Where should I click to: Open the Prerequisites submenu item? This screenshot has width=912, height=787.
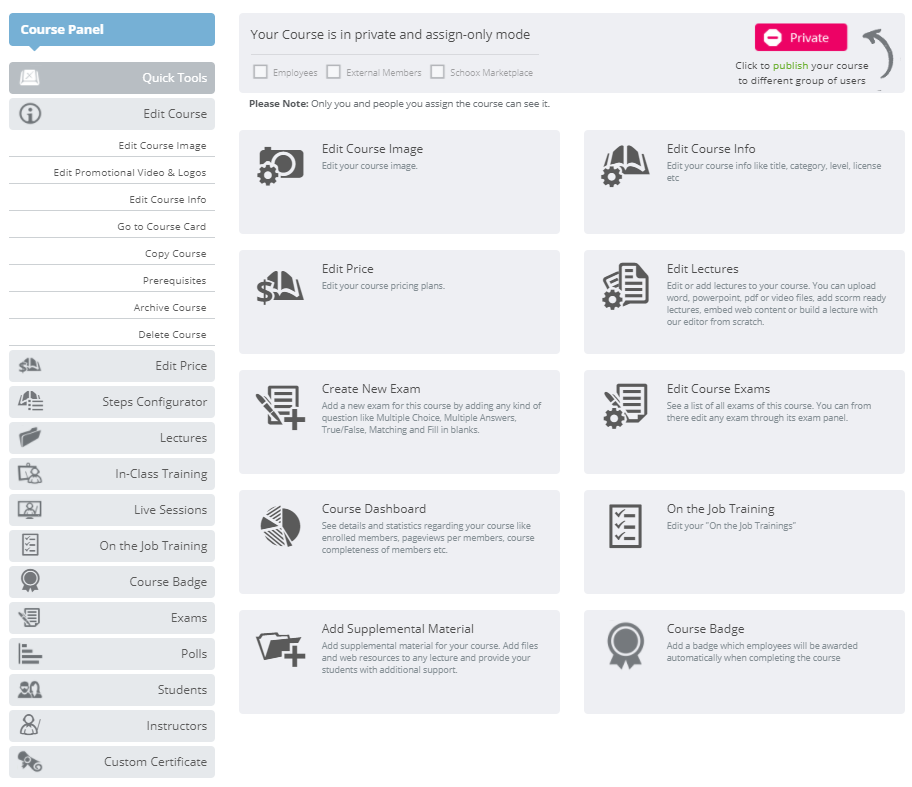click(174, 280)
